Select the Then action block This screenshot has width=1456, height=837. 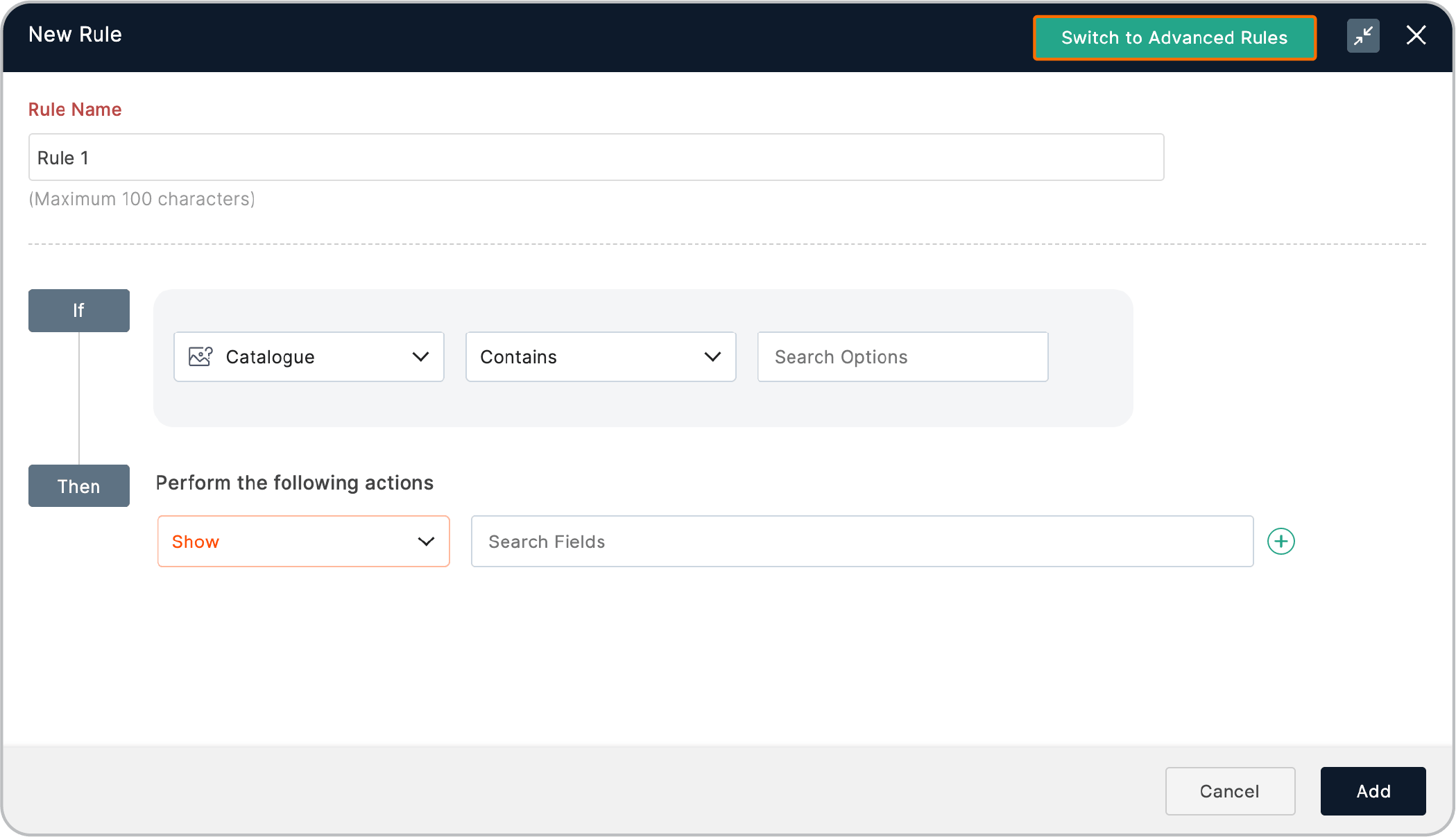(x=79, y=486)
